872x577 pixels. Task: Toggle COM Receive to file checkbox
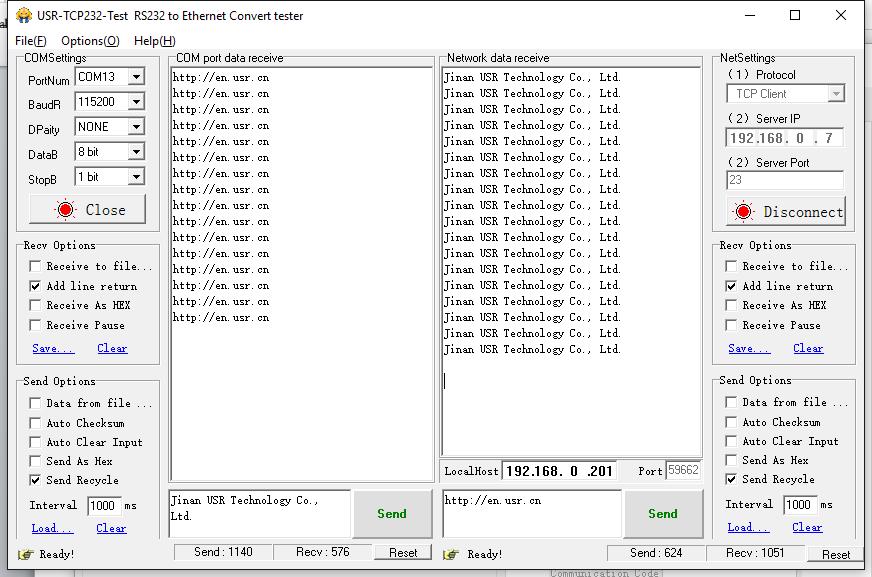coord(35,266)
